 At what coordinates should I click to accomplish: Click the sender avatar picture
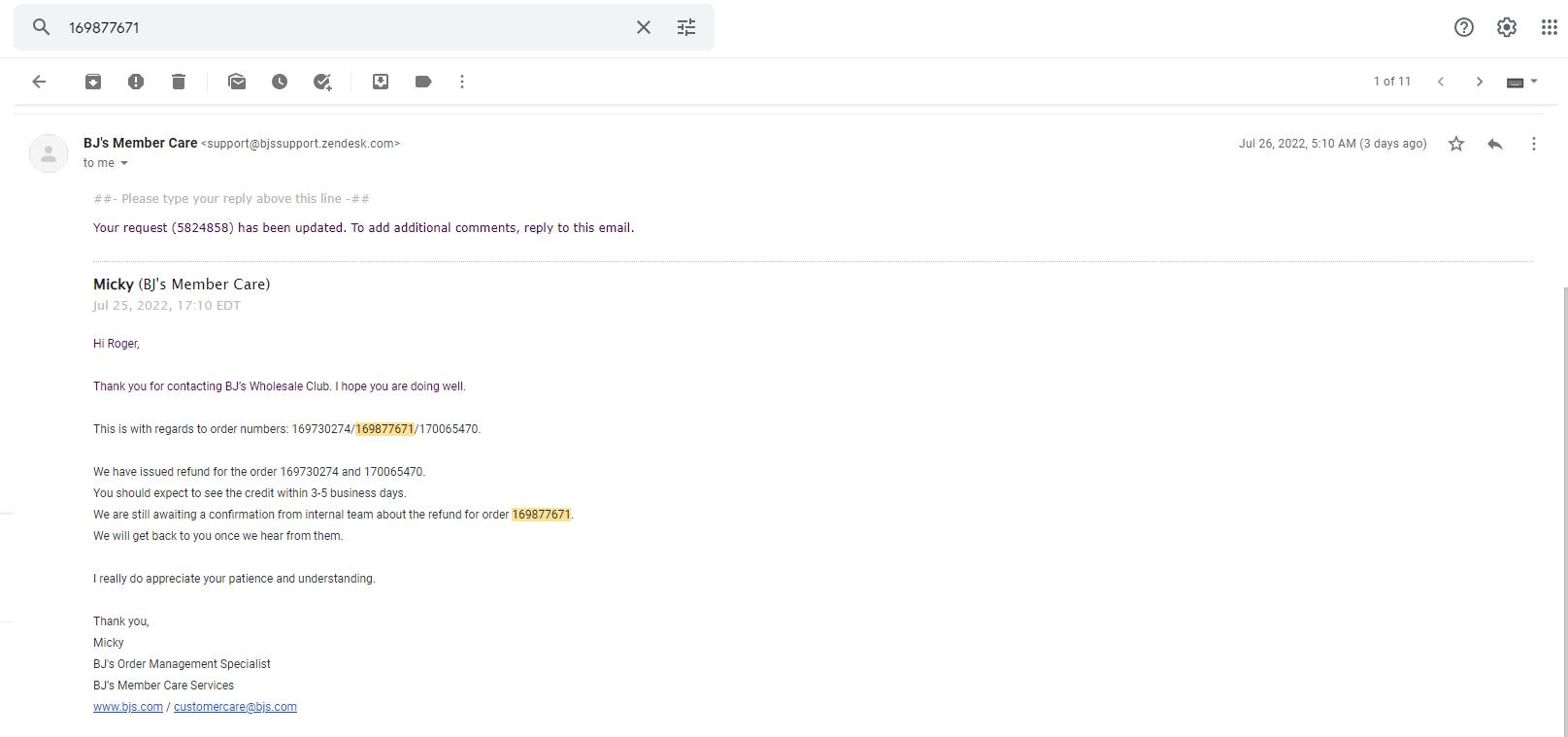[x=49, y=153]
